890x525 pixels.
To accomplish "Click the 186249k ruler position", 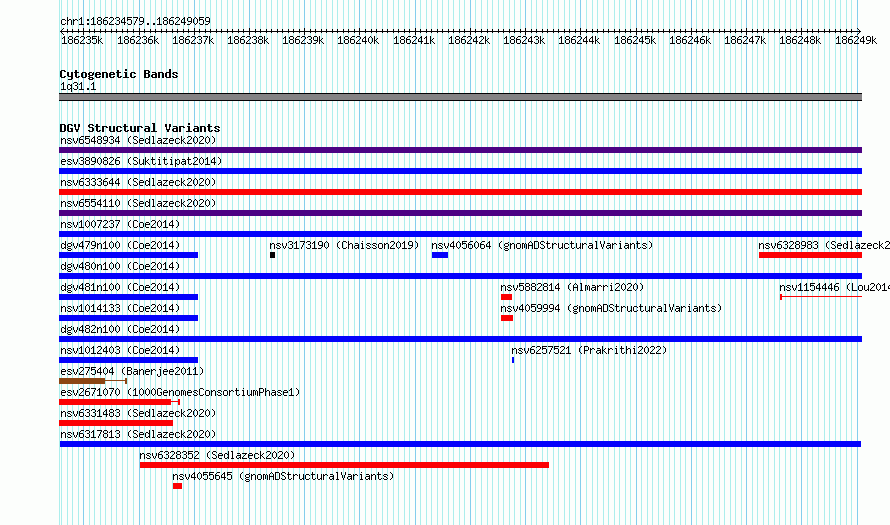I will [x=855, y=40].
